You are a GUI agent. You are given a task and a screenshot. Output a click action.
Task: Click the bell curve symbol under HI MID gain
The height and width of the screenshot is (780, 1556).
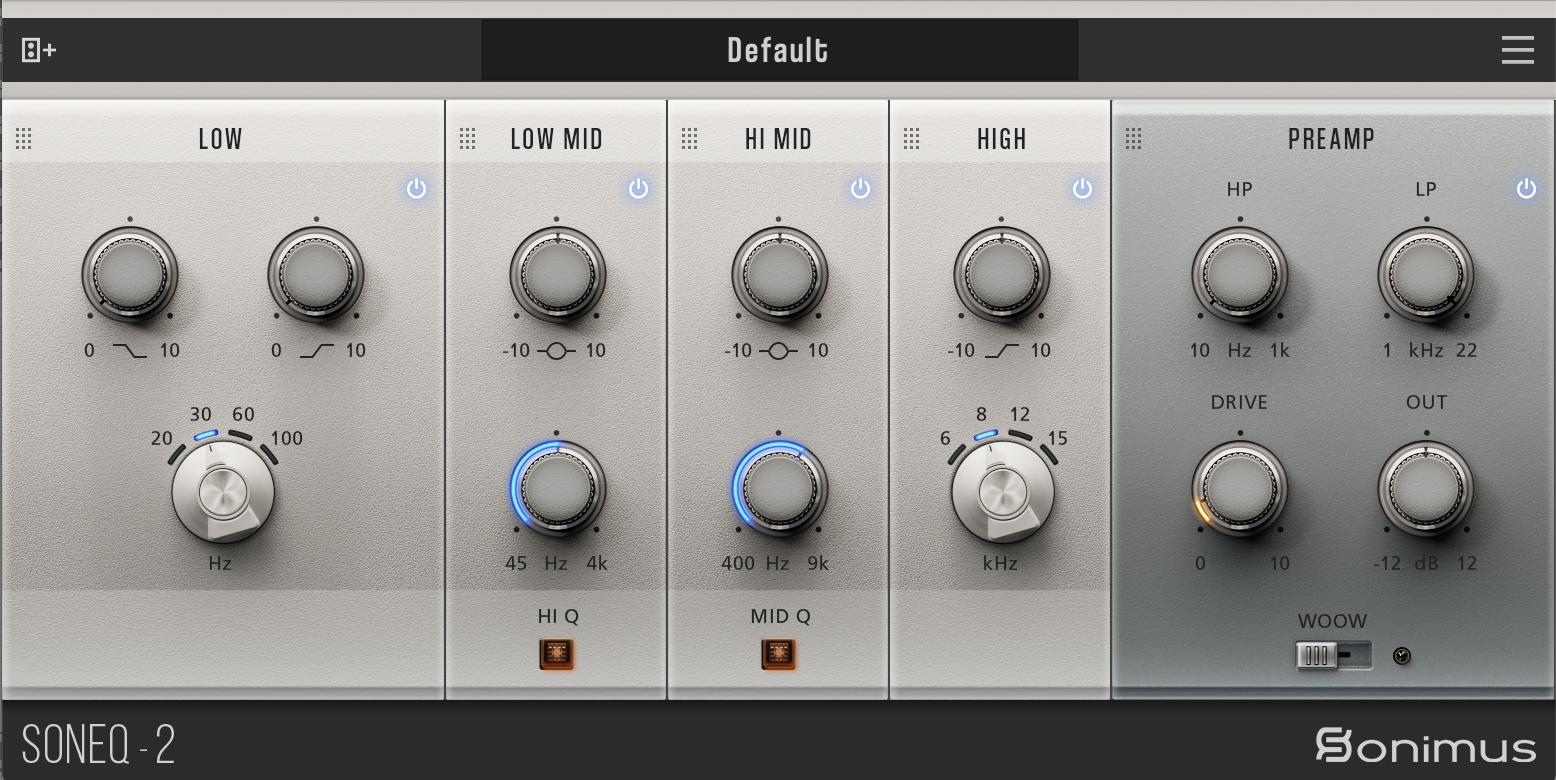pyautogui.click(x=779, y=350)
